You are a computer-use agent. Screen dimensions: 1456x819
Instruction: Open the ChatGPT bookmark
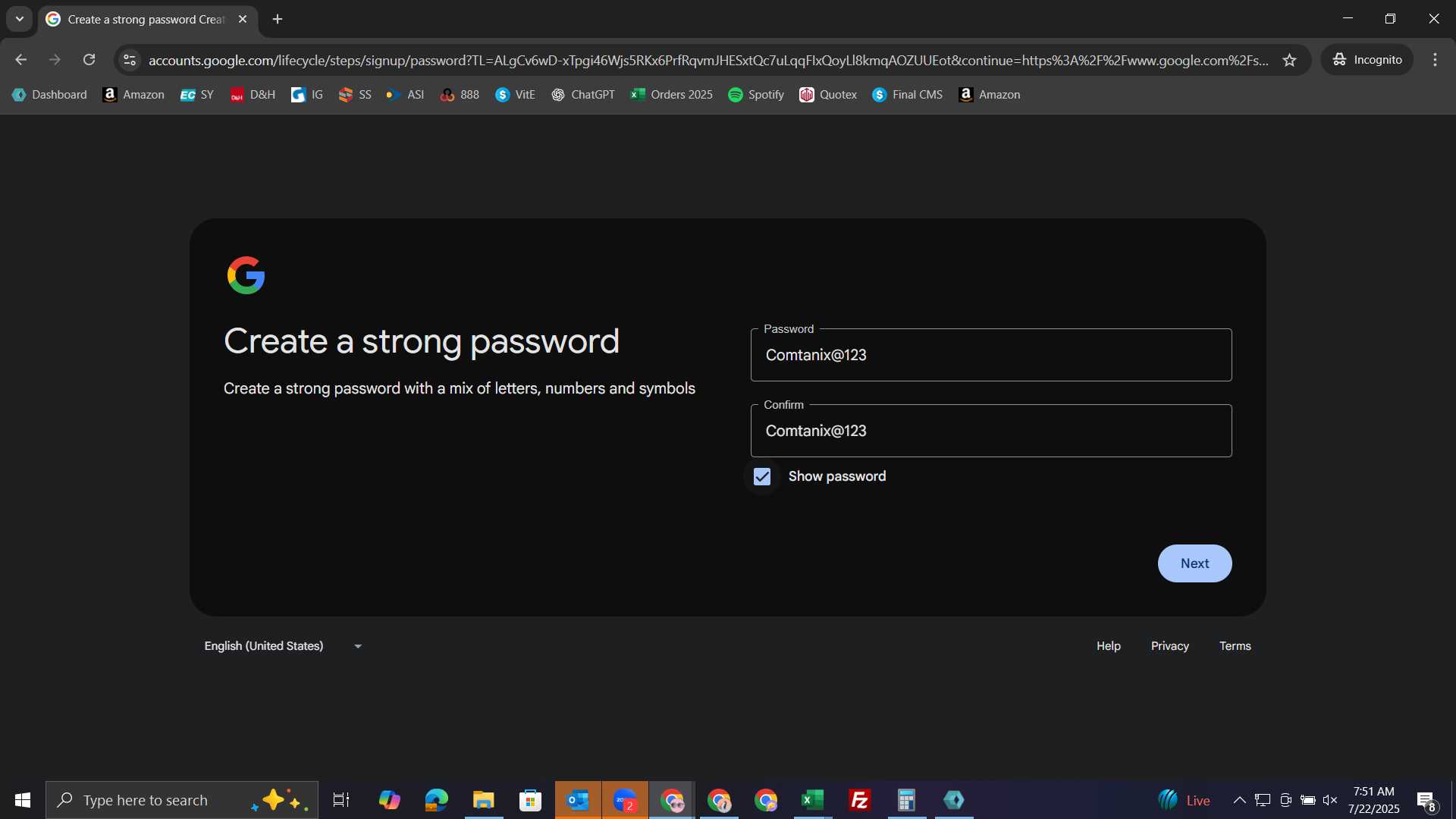pos(583,95)
